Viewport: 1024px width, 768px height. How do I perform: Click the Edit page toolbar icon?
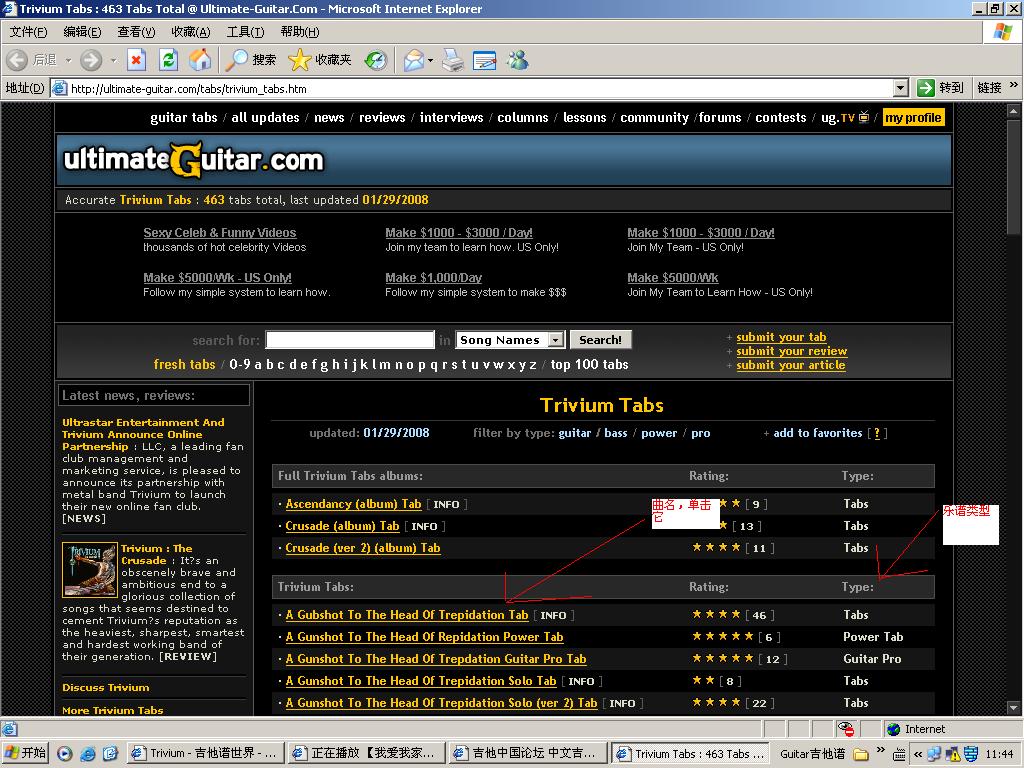pos(485,60)
